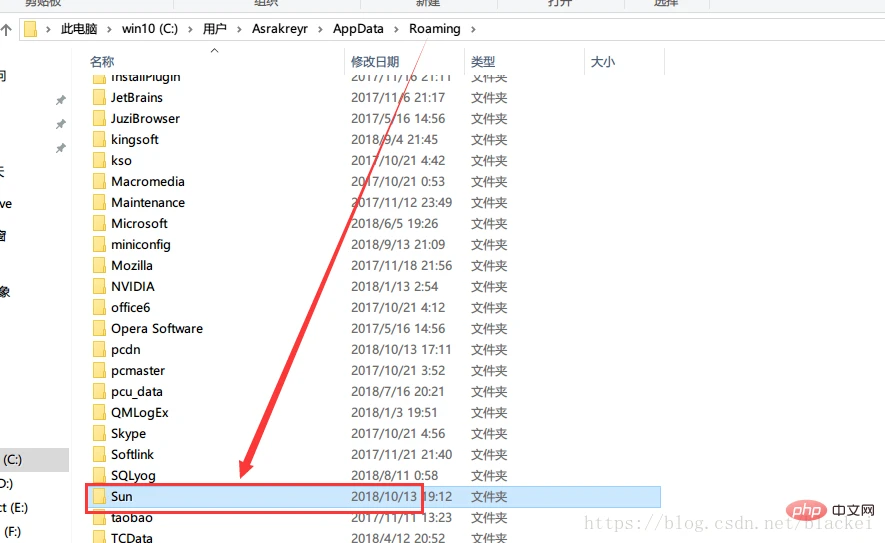The image size is (885, 543).
Task: Expand the chevron after 用户 in path
Action: [239, 29]
